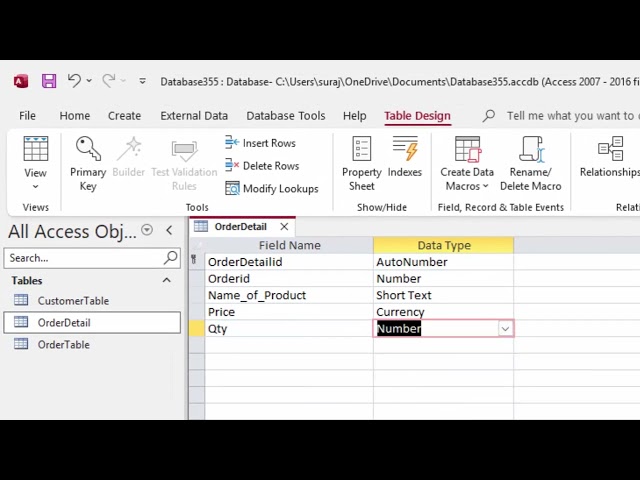
Task: Click the OrderDetail document tab
Action: (x=241, y=227)
